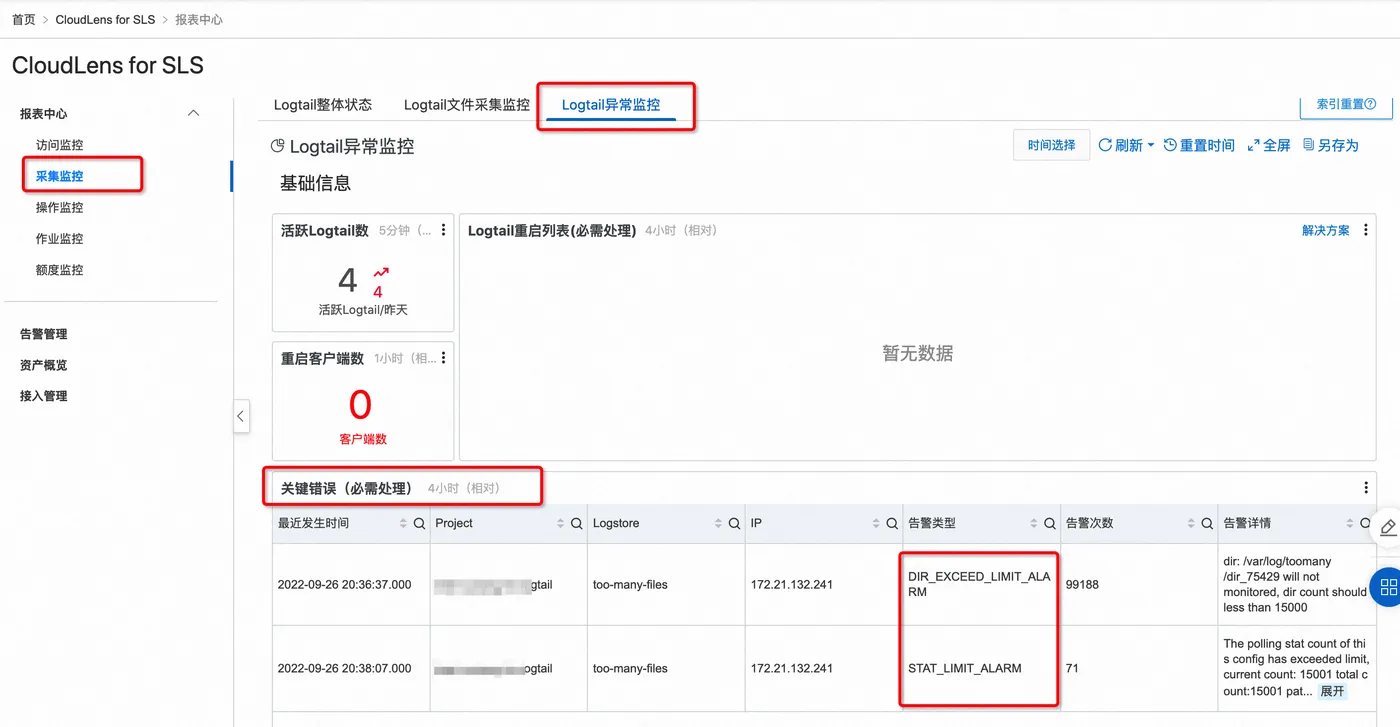Go to 告警管理 in the sidebar
The image size is (1400, 727).
(x=44, y=334)
